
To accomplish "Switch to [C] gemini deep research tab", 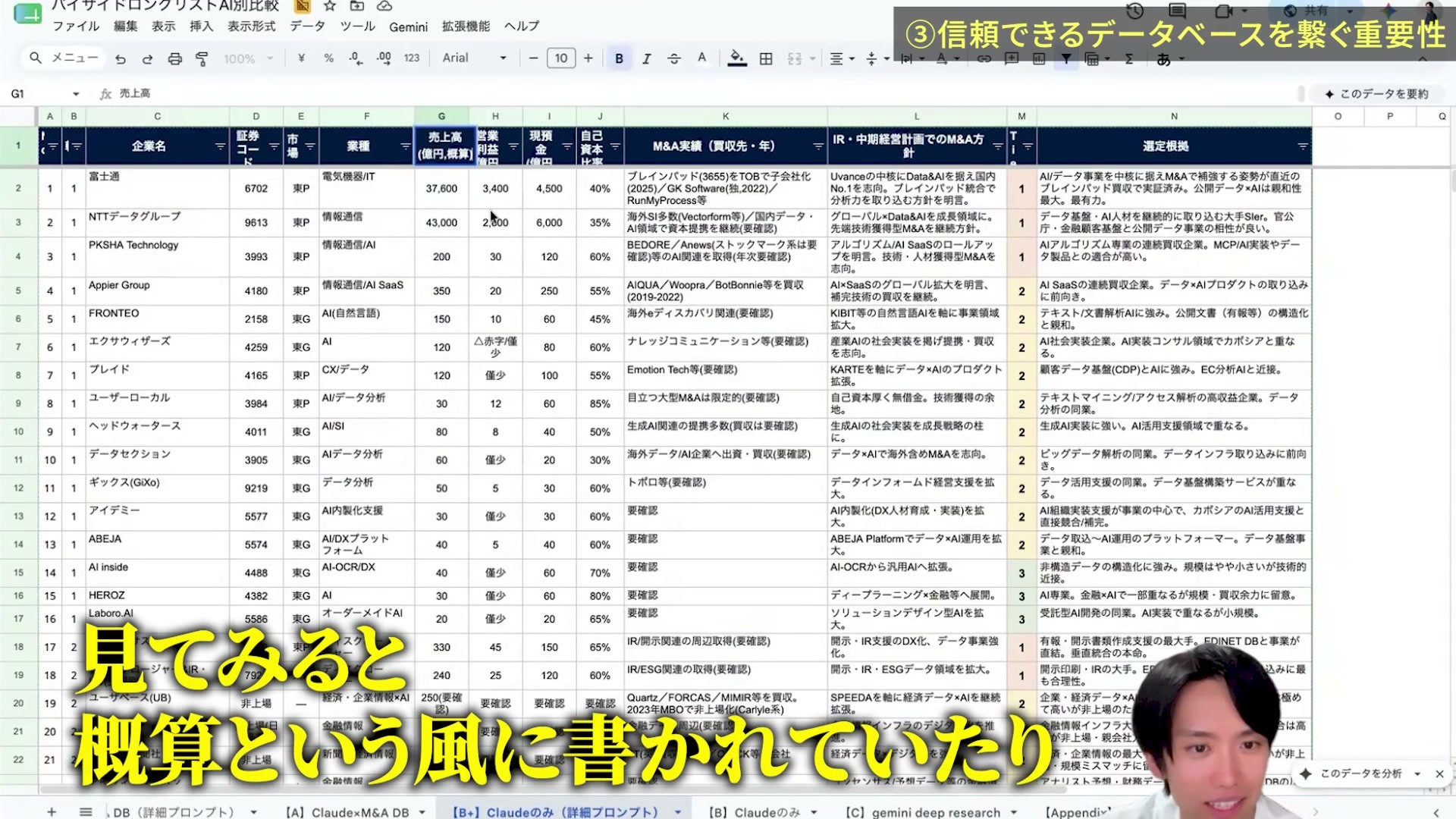I will pos(923,812).
